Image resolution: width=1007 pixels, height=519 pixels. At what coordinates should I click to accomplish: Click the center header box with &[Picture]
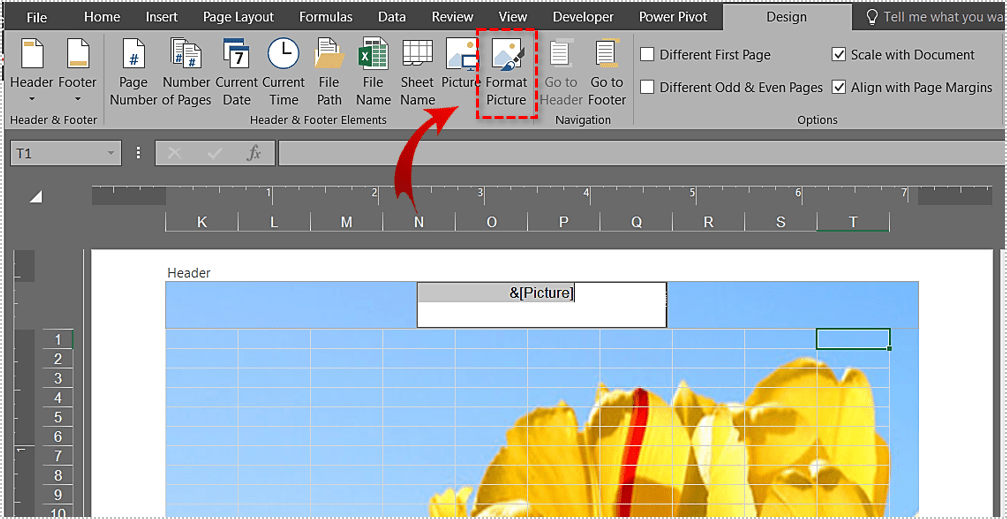(541, 304)
